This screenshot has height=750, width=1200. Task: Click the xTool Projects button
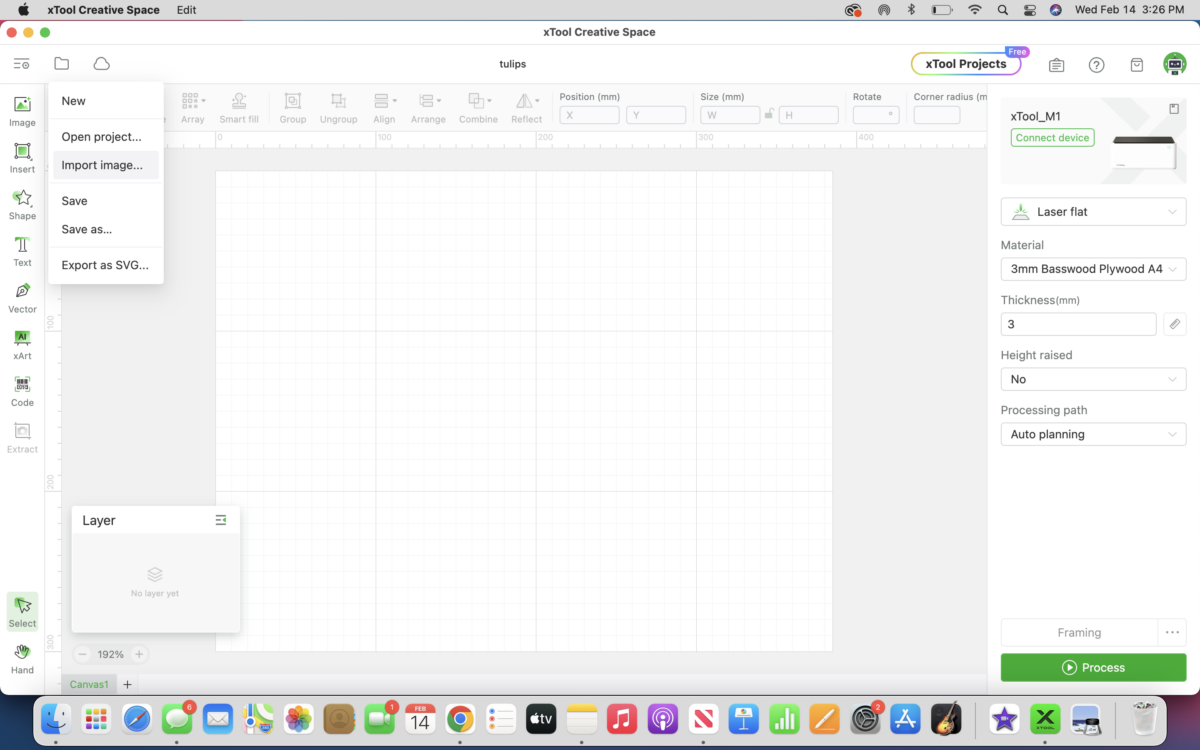coord(966,64)
